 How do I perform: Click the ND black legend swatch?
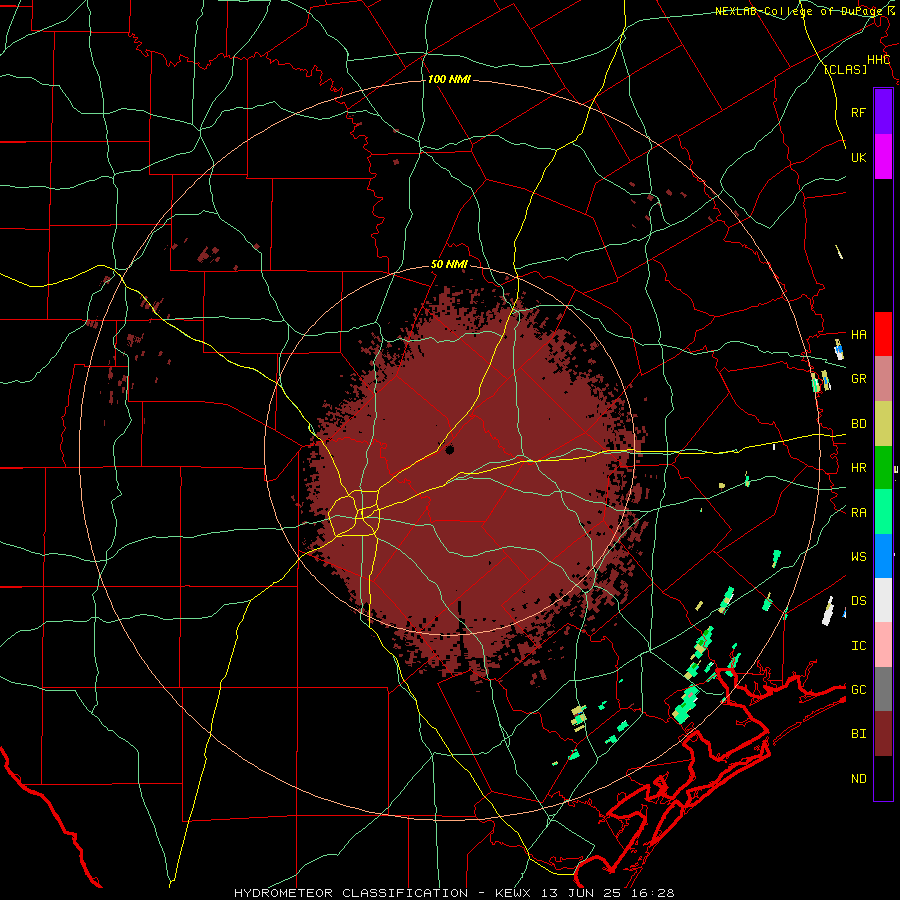(883, 778)
